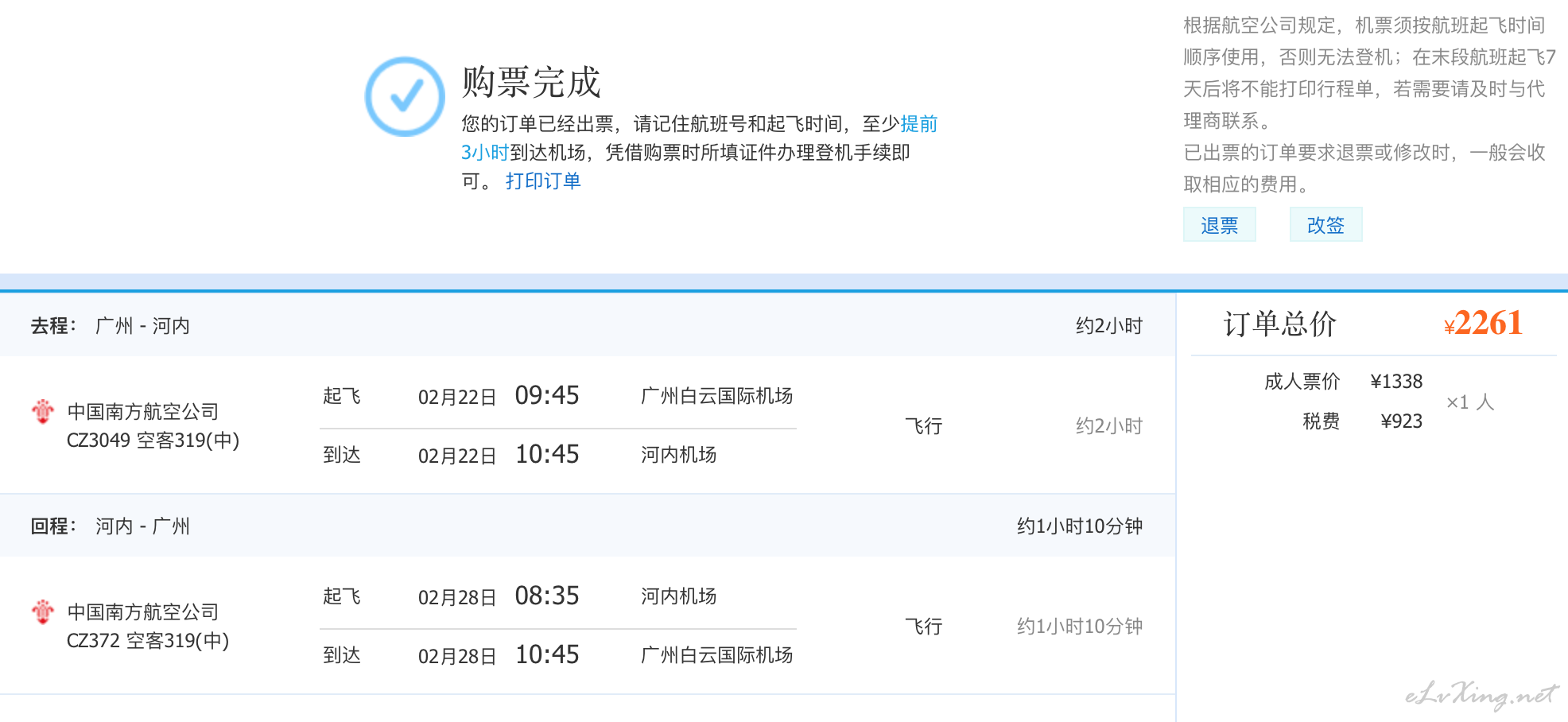Click 广州白云国际机场 in the outbound departure row
The height and width of the screenshot is (722, 1568).
[717, 396]
